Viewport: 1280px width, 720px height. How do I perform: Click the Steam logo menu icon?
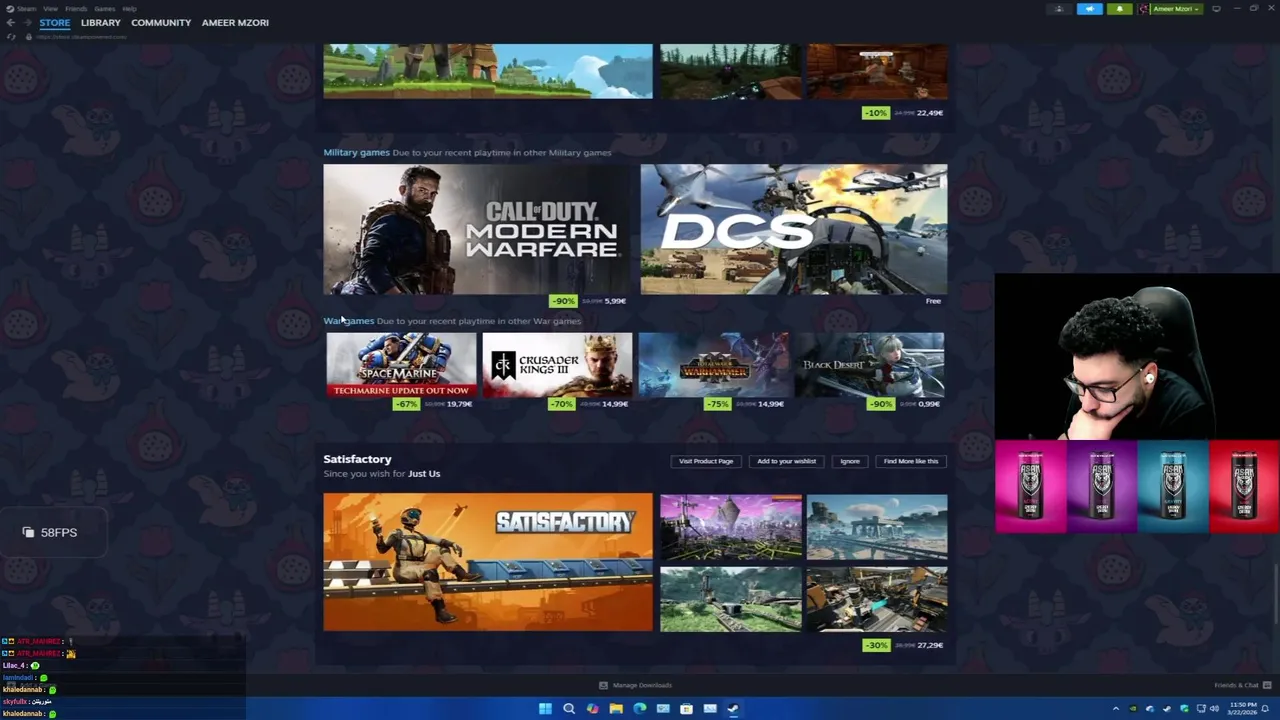(x=8, y=8)
